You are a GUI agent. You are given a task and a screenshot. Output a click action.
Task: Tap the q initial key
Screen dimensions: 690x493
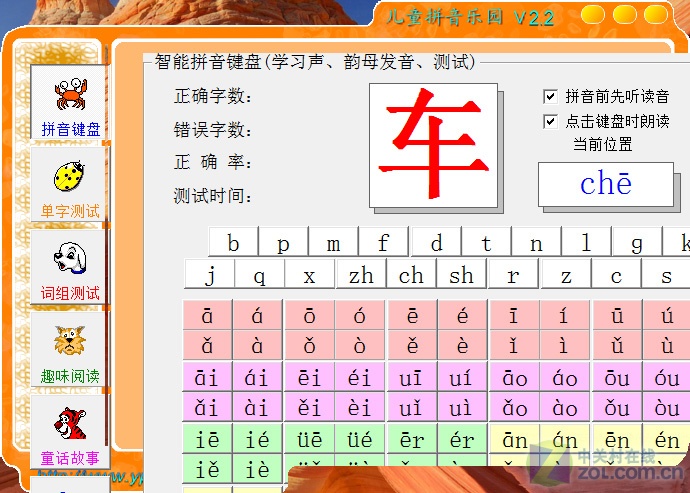tap(260, 274)
